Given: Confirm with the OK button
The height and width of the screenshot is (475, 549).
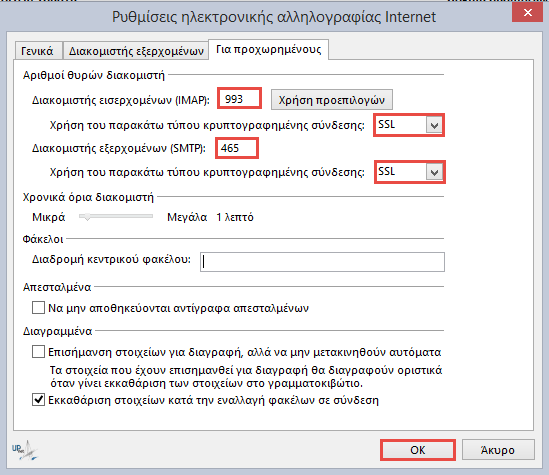Looking at the screenshot, I should 418,450.
